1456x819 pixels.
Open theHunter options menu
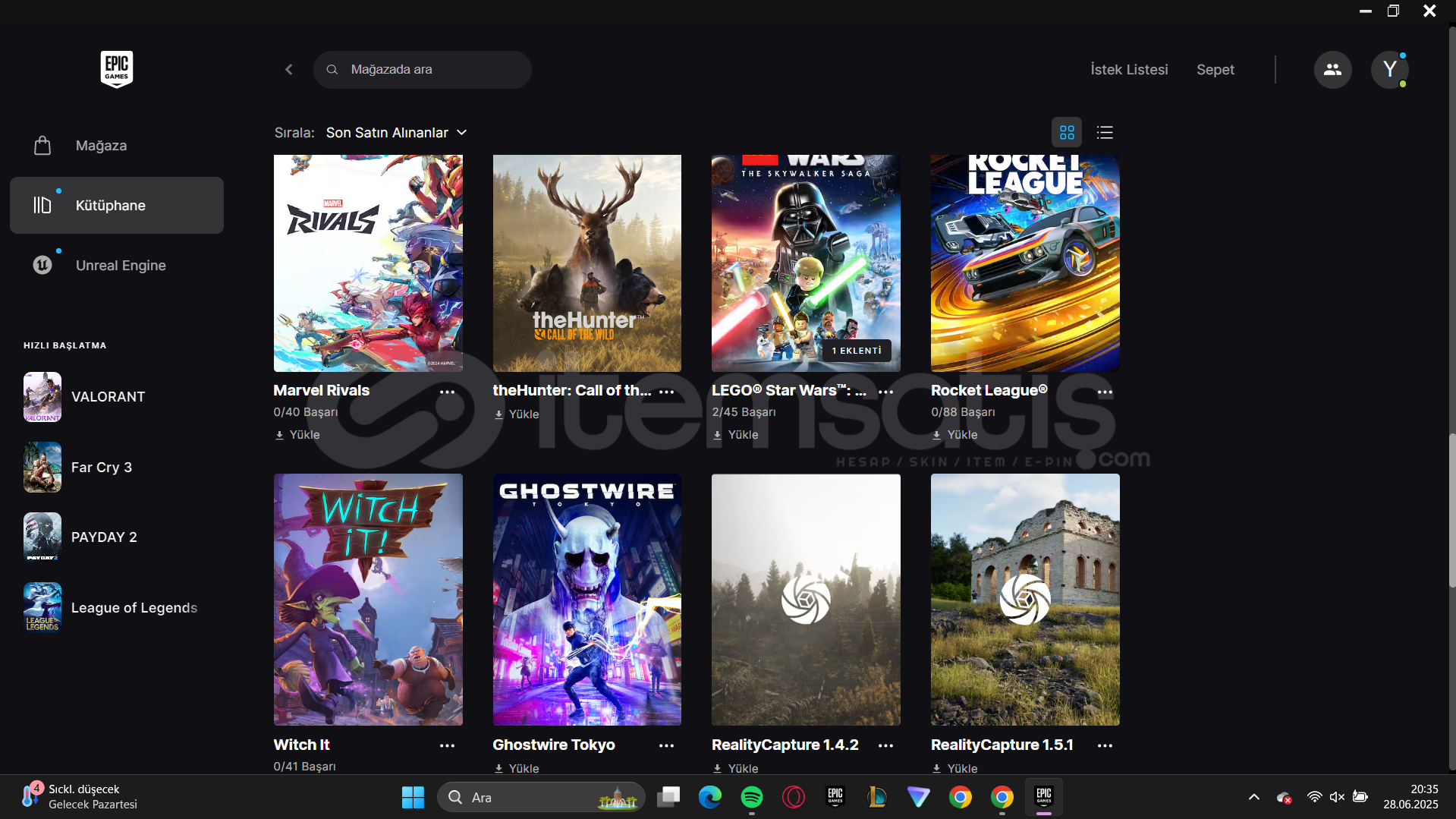coord(667,392)
